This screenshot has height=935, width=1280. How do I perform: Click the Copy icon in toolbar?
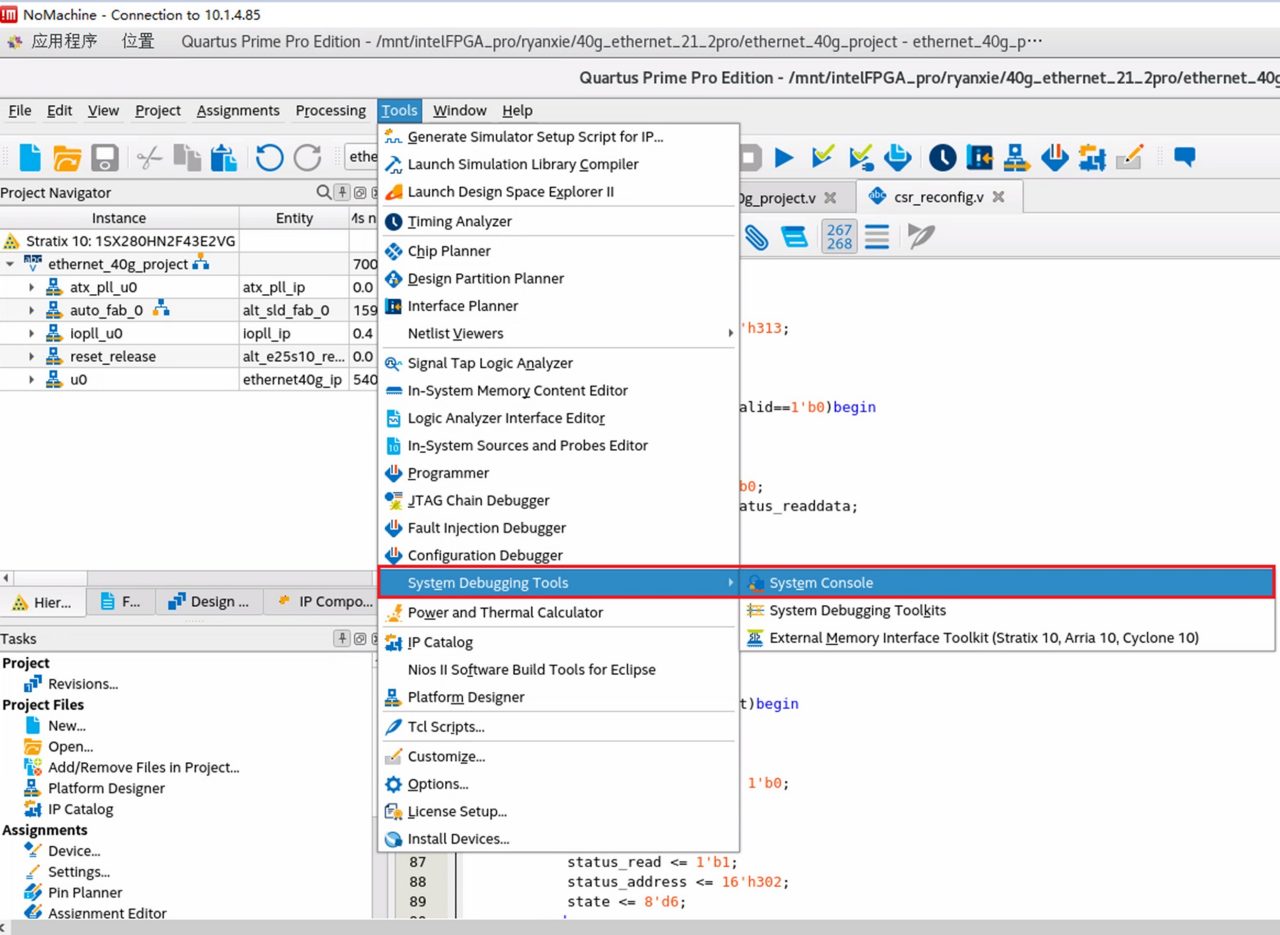(x=187, y=158)
